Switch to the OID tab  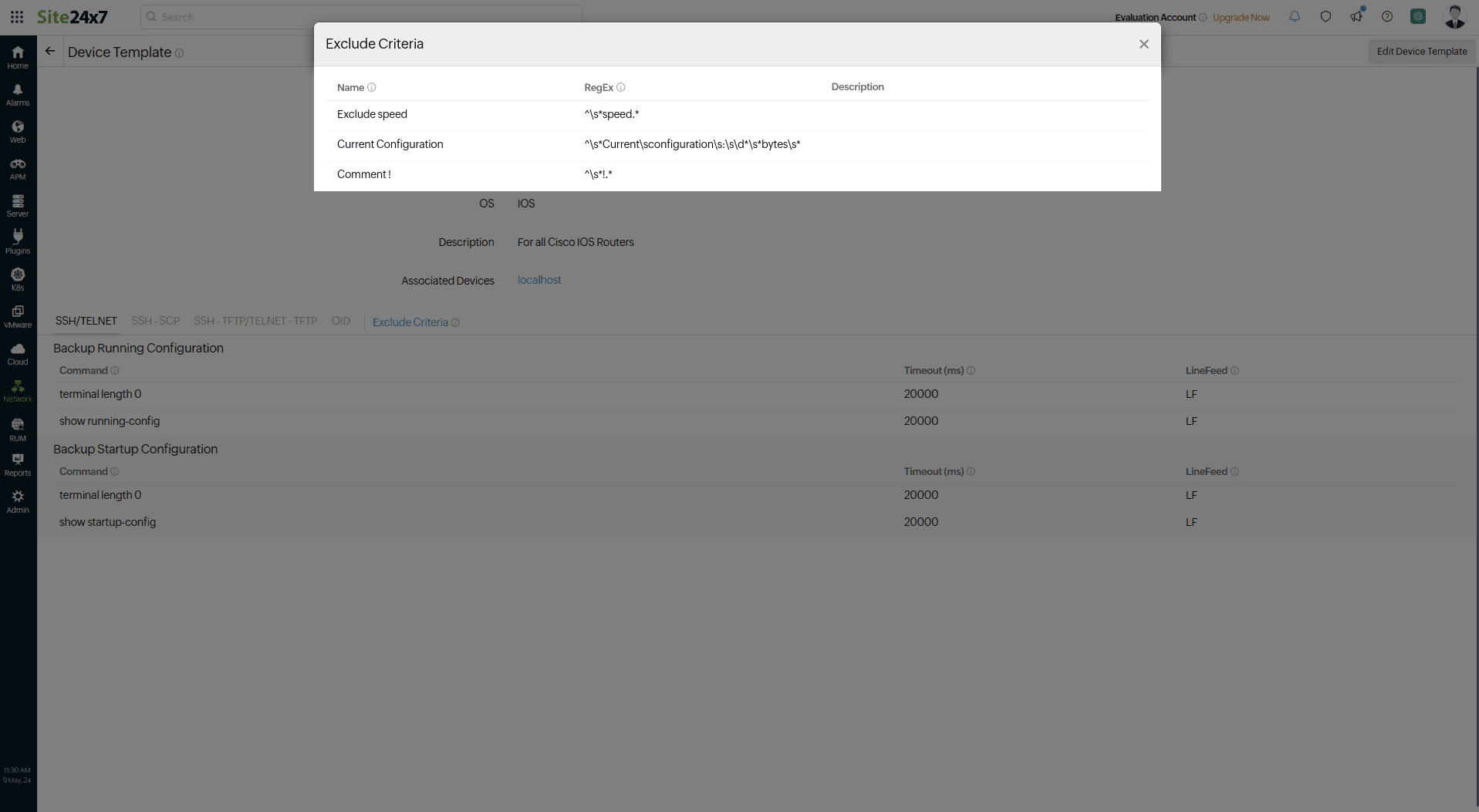click(x=340, y=321)
